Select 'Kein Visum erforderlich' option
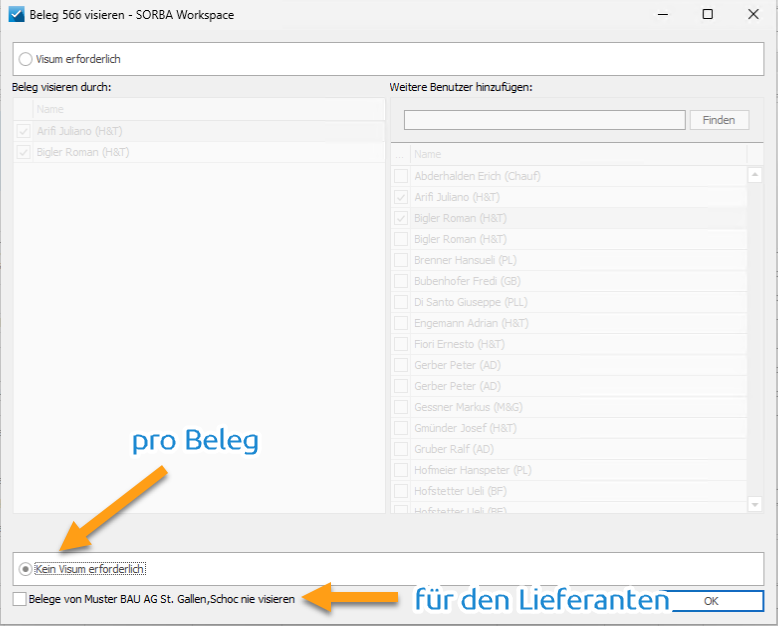 point(25,569)
